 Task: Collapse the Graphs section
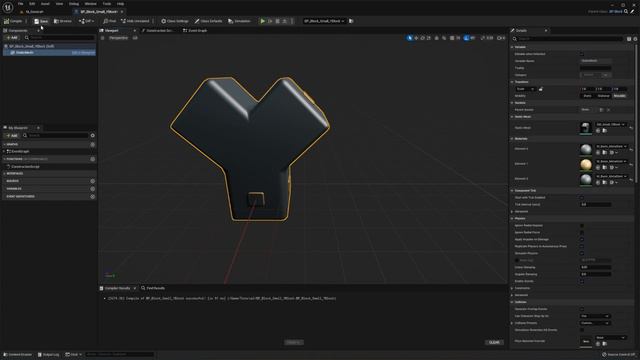click(4, 144)
